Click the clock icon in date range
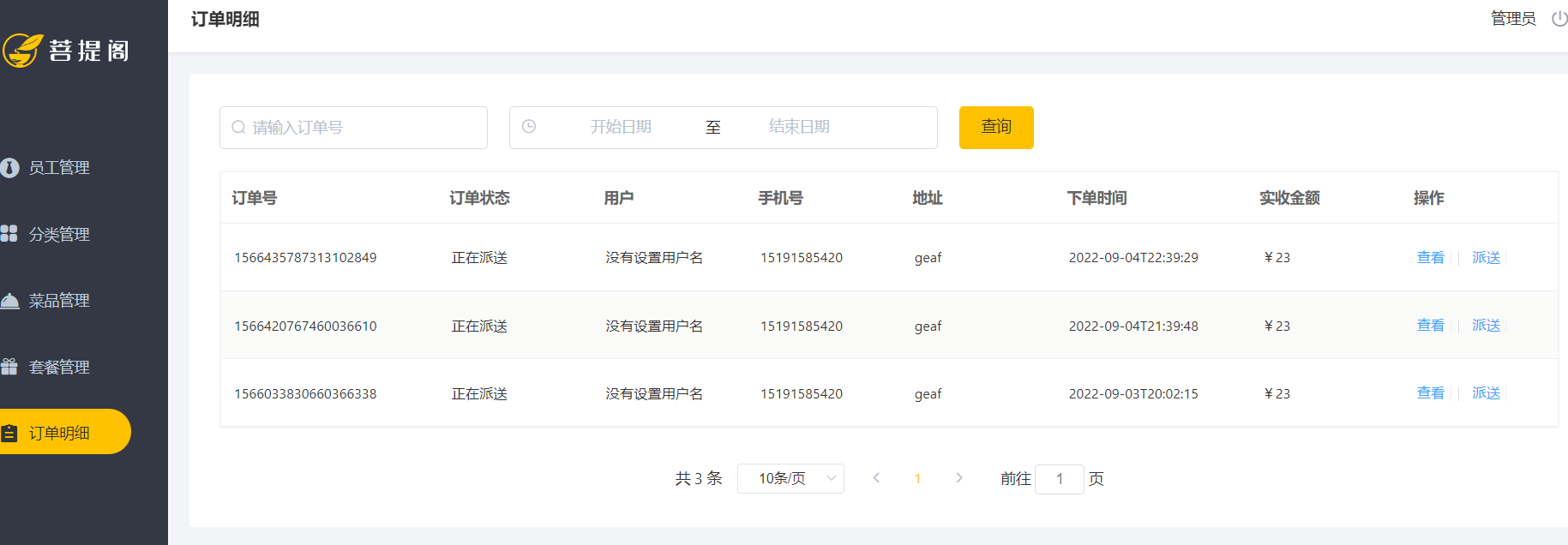Viewport: 1568px width, 545px height. 529,126
